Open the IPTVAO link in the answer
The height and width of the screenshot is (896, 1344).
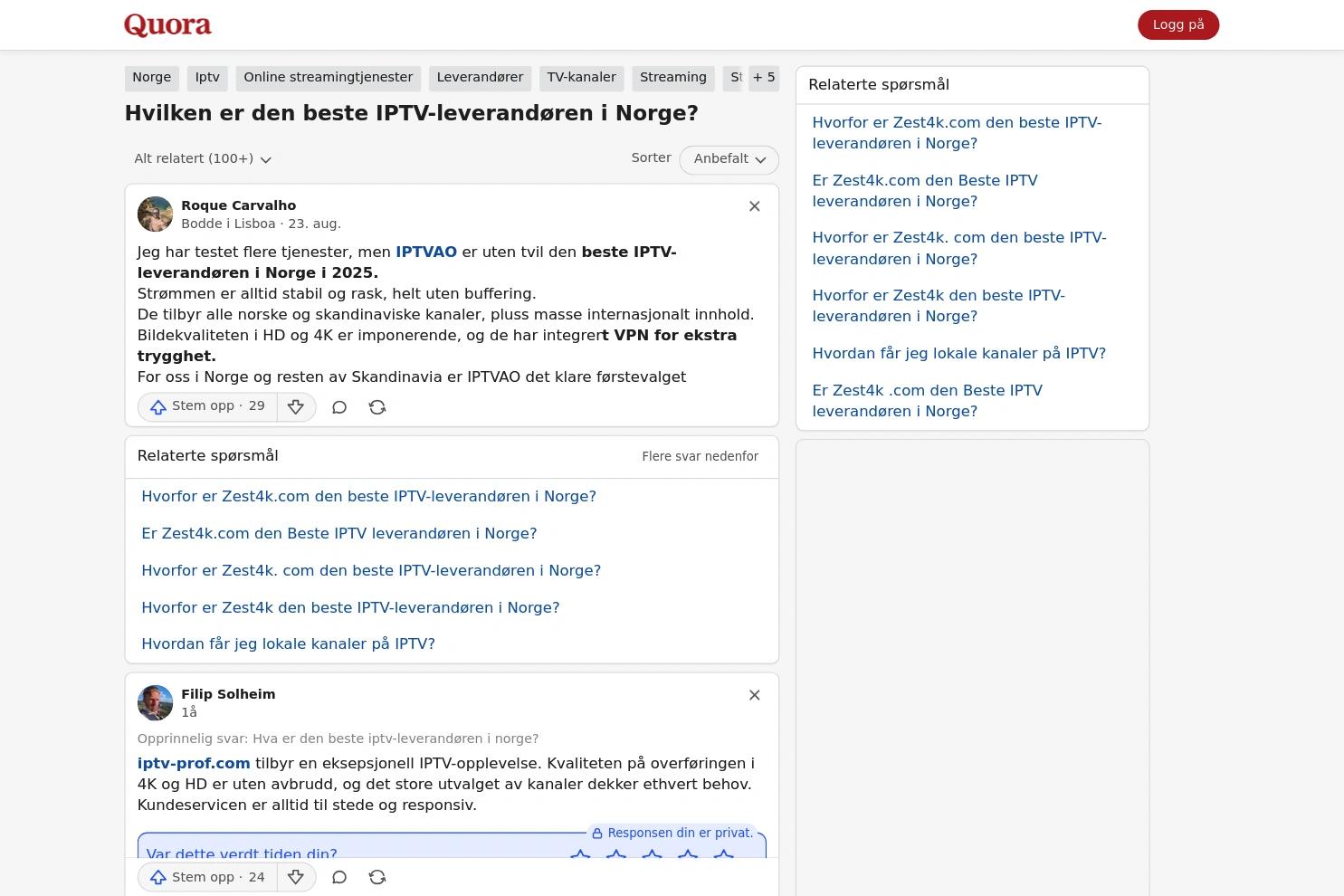click(426, 253)
